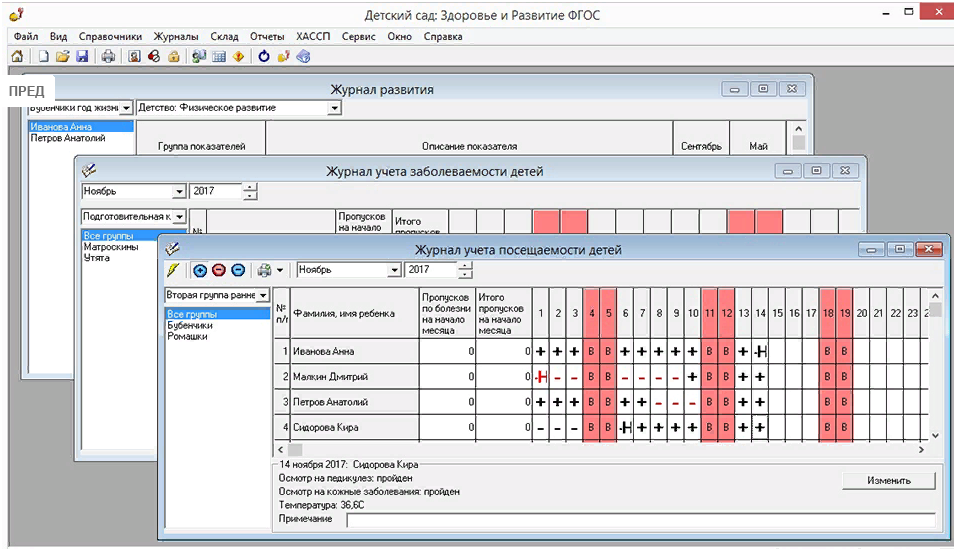Open the Отчеты menu
Screen dimensions: 954x549
267,36
